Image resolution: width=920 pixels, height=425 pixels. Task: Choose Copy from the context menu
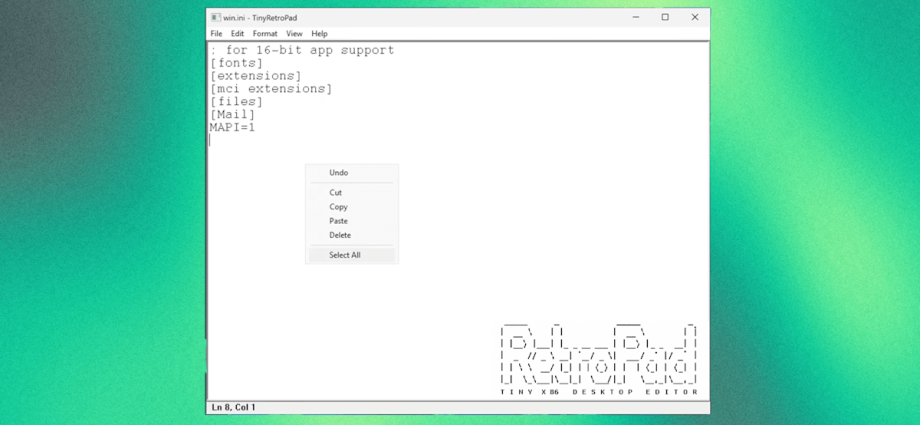pyautogui.click(x=352, y=207)
